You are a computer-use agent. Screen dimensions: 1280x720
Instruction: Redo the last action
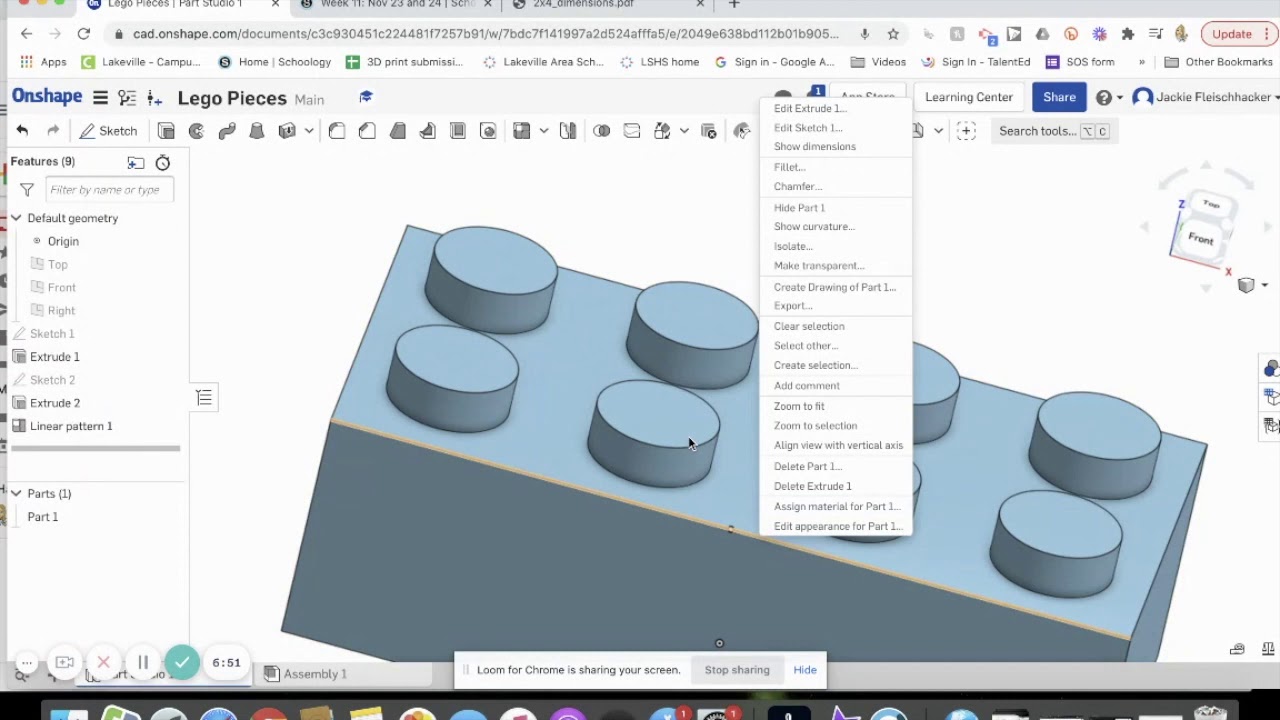coord(53,131)
